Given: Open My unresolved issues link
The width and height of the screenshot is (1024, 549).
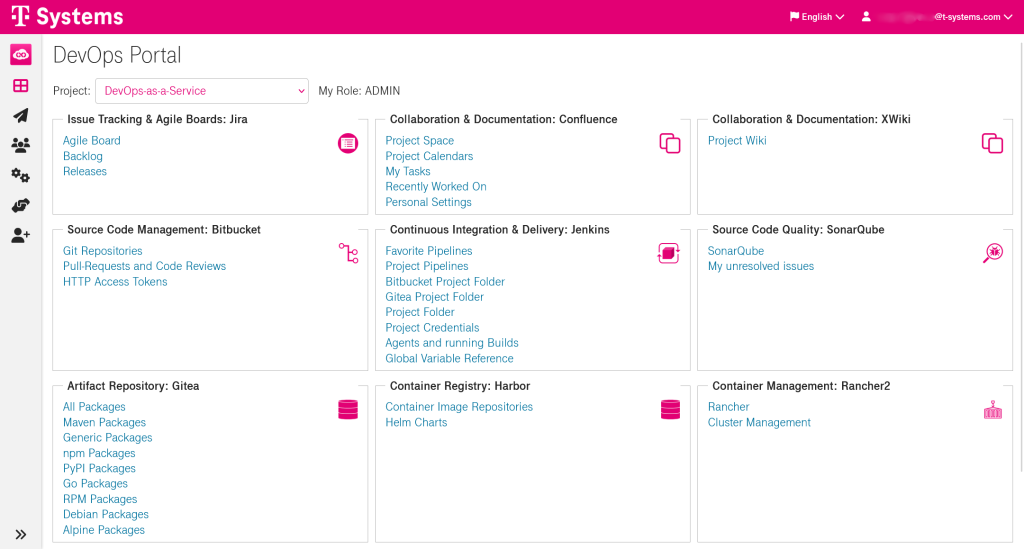Looking at the screenshot, I should [761, 266].
